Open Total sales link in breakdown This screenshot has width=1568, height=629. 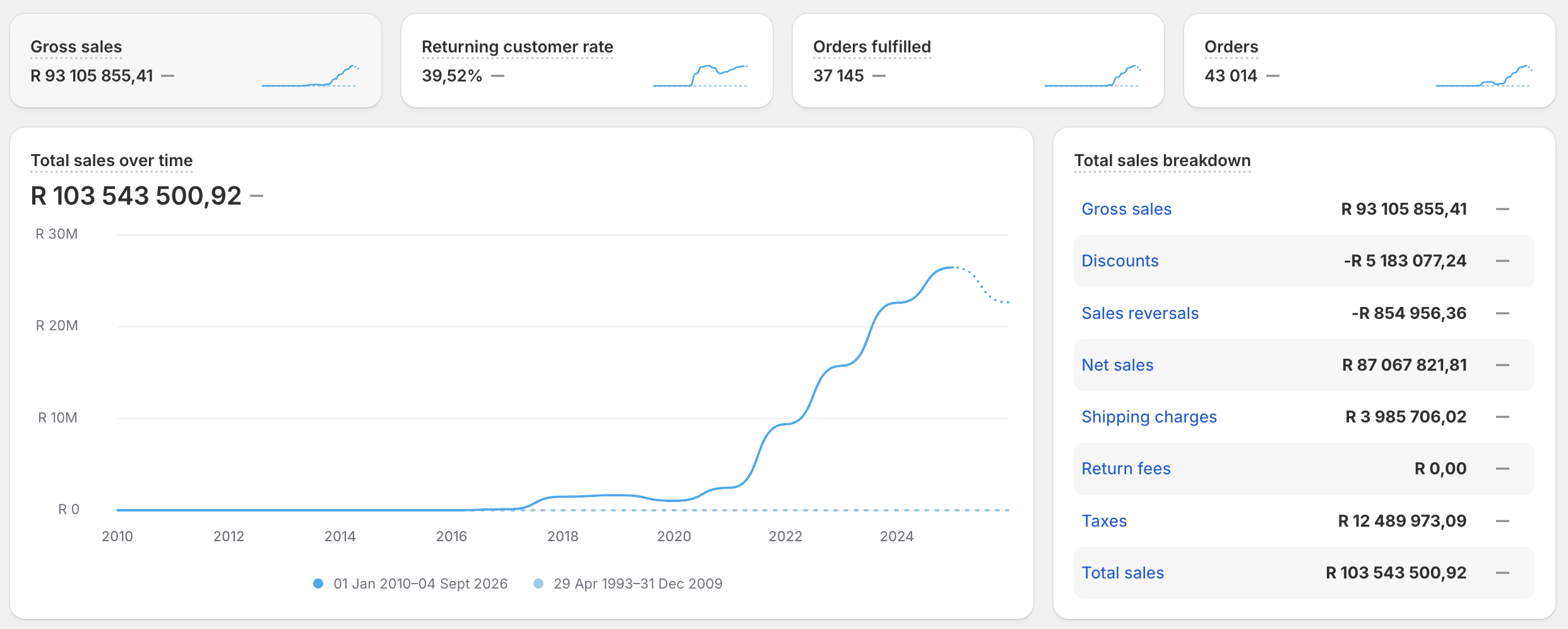tap(1122, 573)
